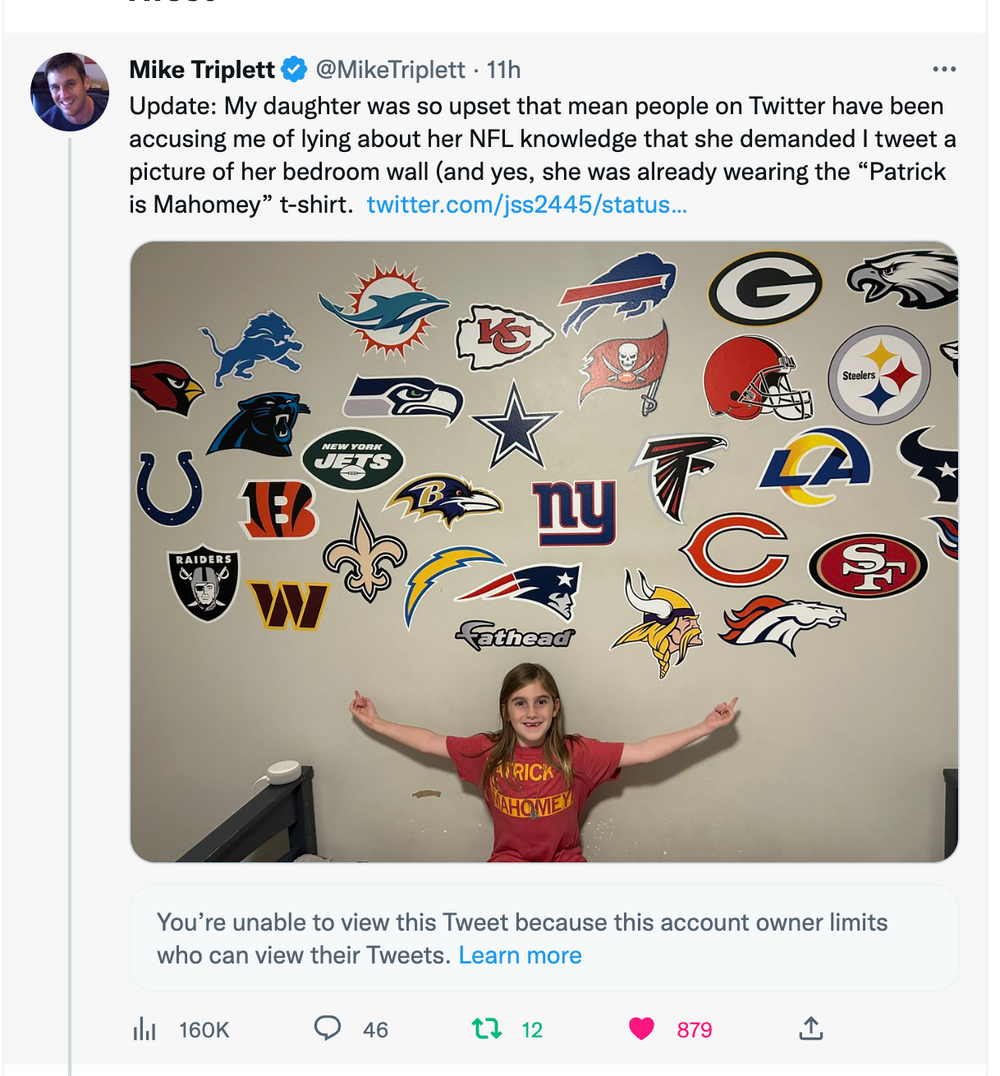
Task: Open the NFL logo wall photo
Action: tap(544, 550)
